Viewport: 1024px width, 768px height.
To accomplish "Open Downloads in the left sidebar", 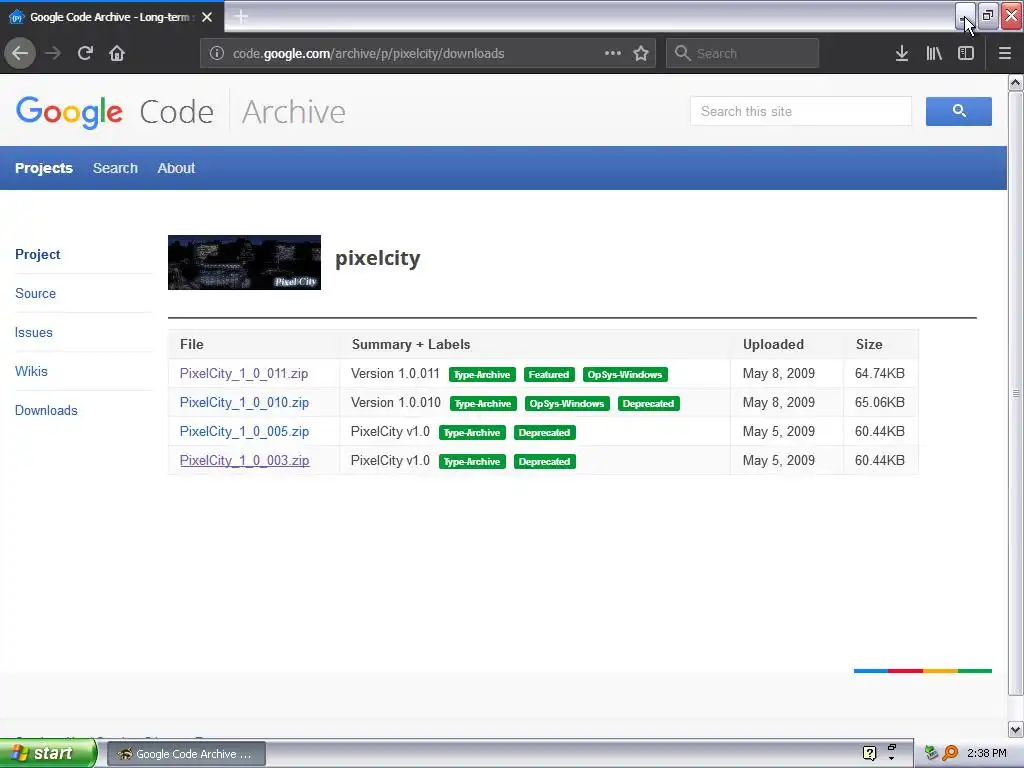I will (46, 410).
